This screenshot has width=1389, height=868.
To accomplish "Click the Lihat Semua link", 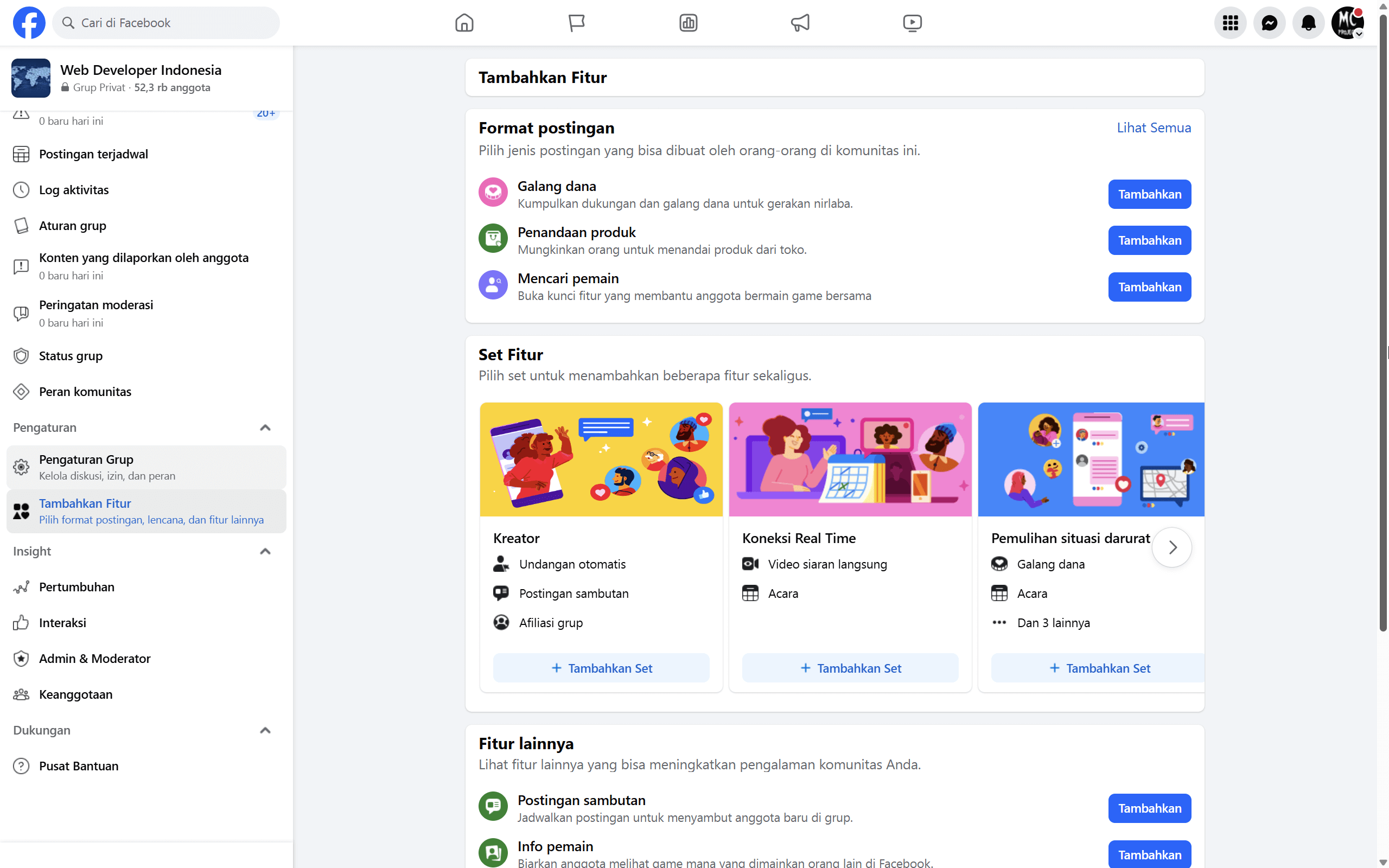I will 1154,127.
